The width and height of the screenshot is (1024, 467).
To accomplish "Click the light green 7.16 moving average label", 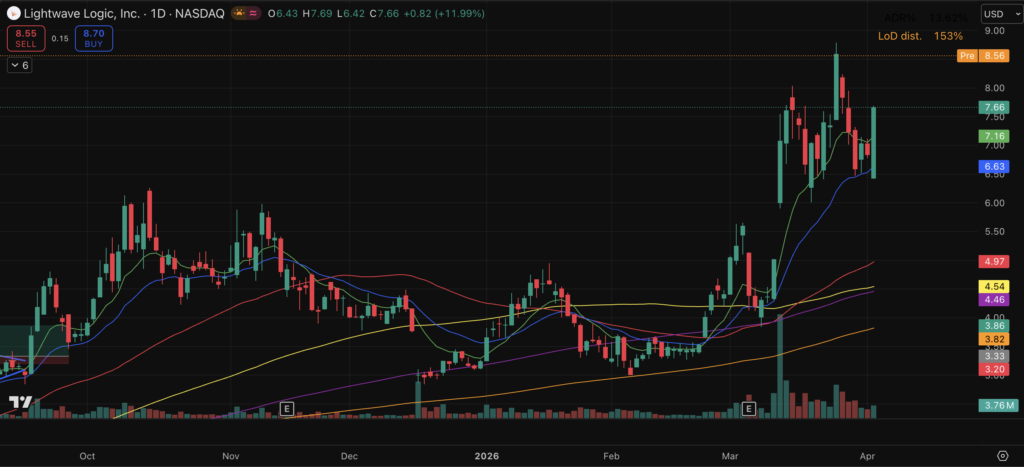I will (x=993, y=136).
